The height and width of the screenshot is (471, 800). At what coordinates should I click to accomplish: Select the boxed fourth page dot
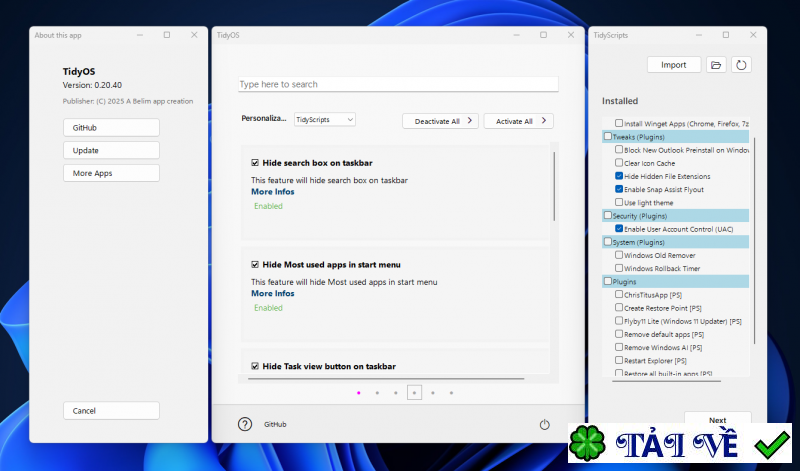[x=414, y=392]
